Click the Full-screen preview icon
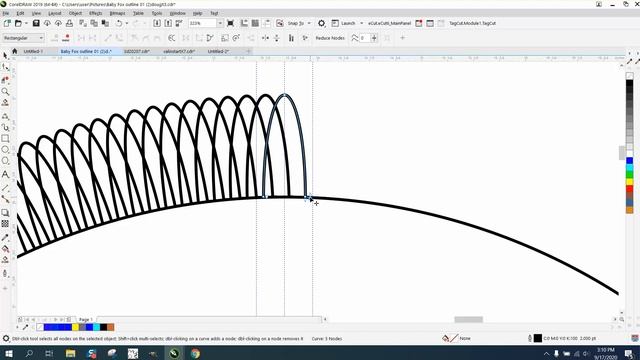Screen dimensions: 640x360 tap(230, 23)
